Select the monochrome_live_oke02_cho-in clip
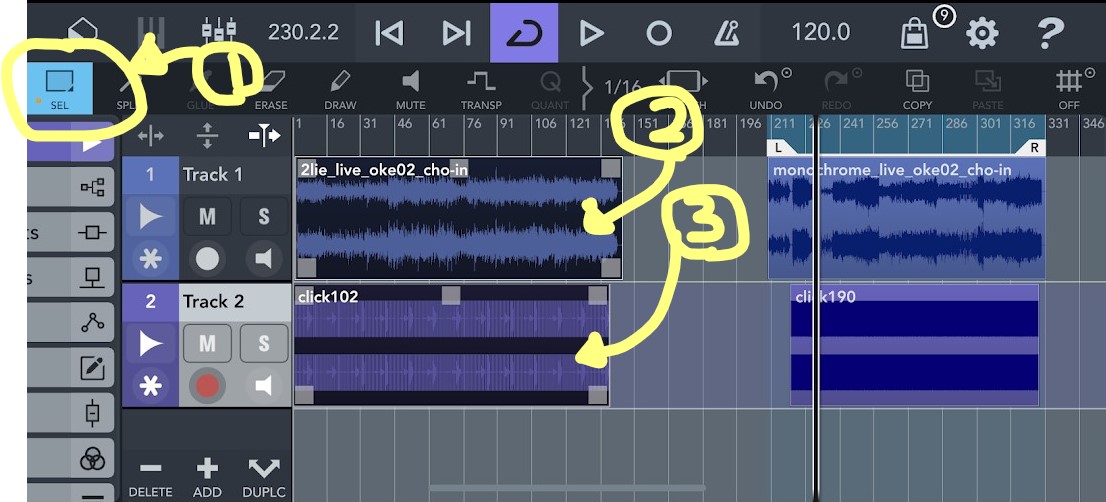1106x502 pixels. tap(906, 219)
